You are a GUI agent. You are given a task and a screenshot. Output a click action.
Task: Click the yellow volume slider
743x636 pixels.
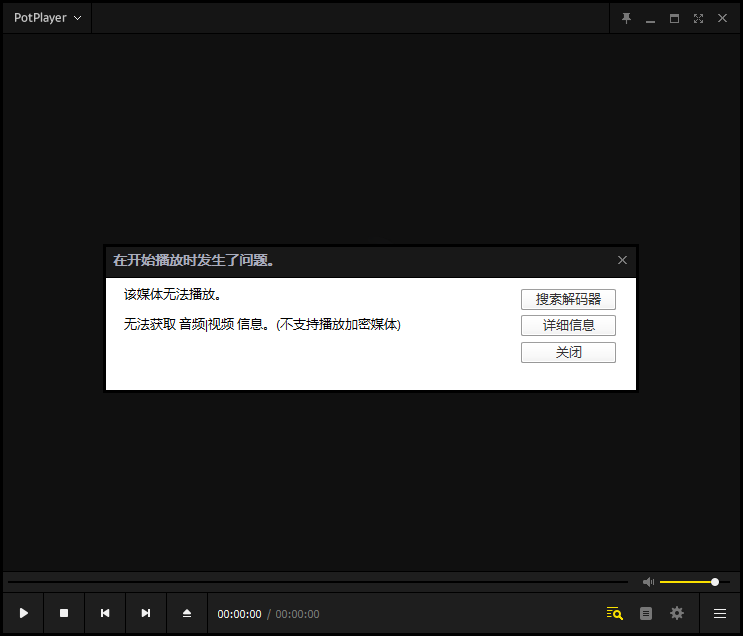[688, 582]
